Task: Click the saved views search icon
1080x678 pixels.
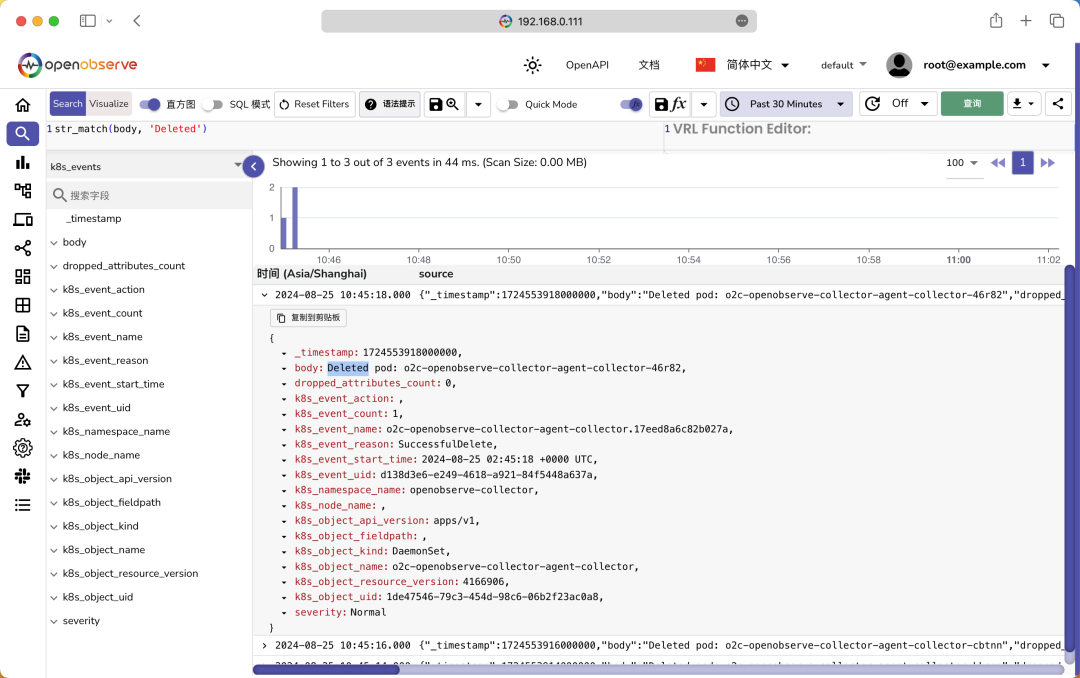Action: click(x=453, y=104)
